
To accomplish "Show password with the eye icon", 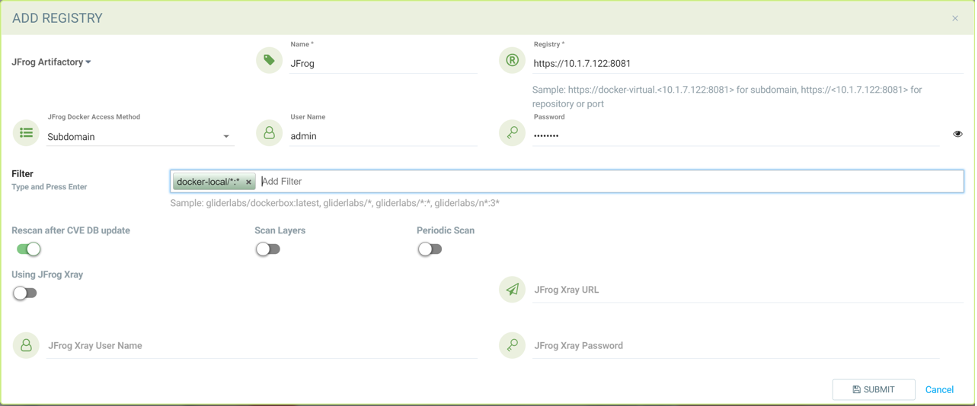I will click(x=957, y=134).
